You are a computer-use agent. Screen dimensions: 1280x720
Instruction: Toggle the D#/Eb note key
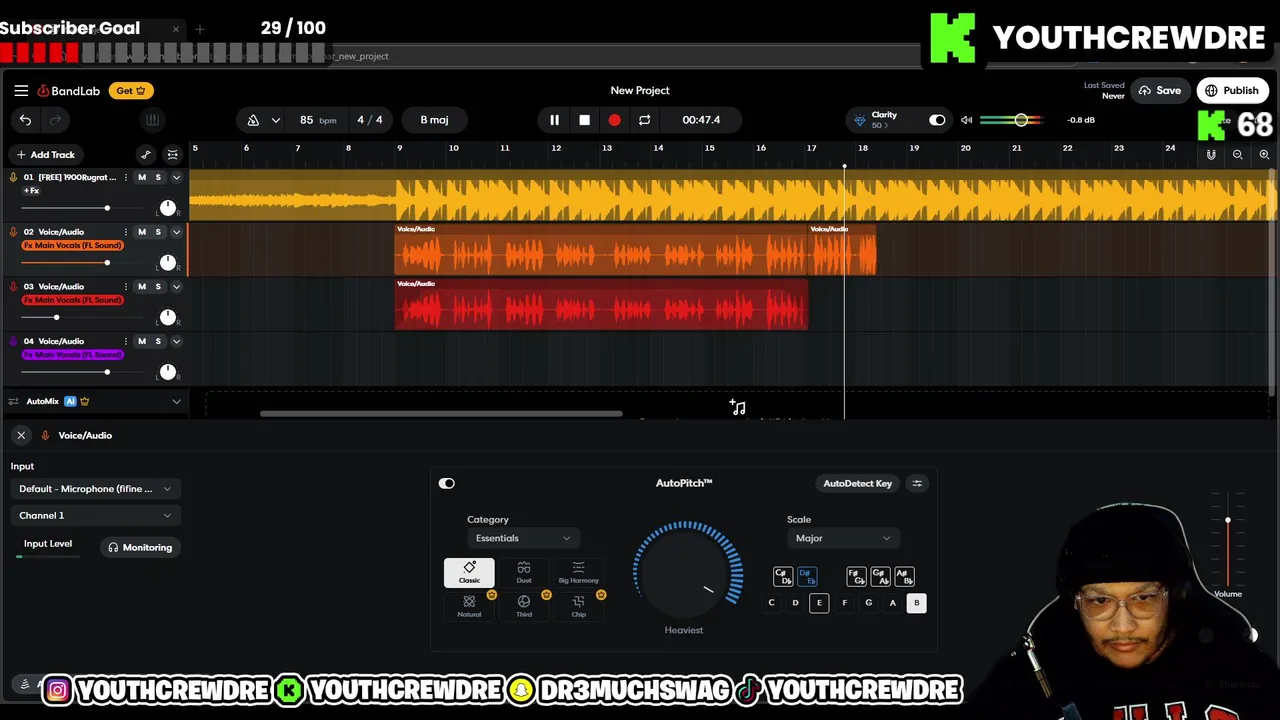click(x=807, y=577)
